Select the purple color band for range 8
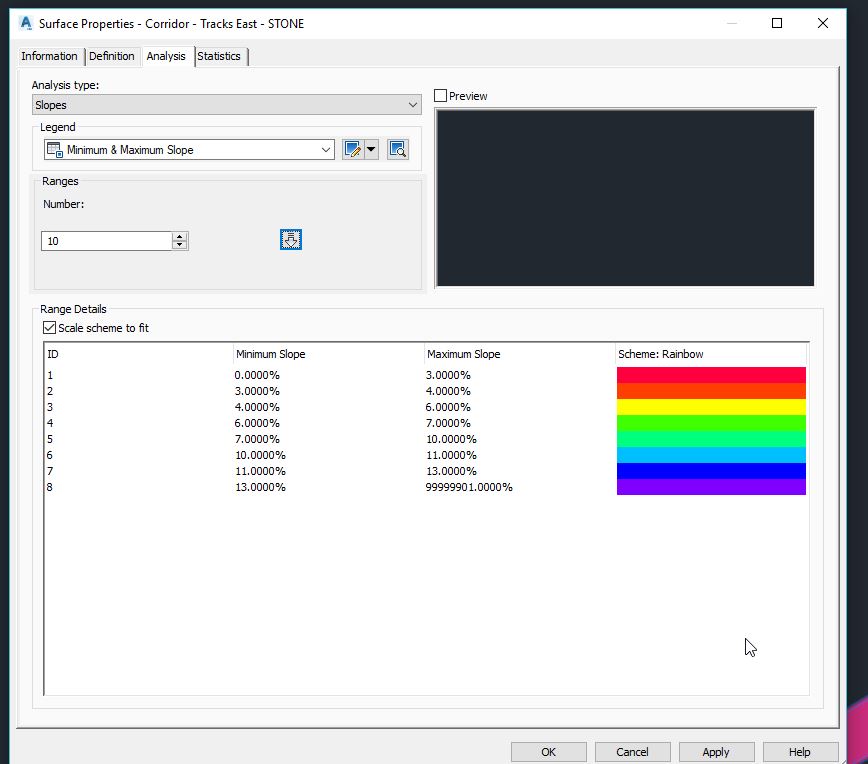Image resolution: width=868 pixels, height=764 pixels. click(x=710, y=487)
